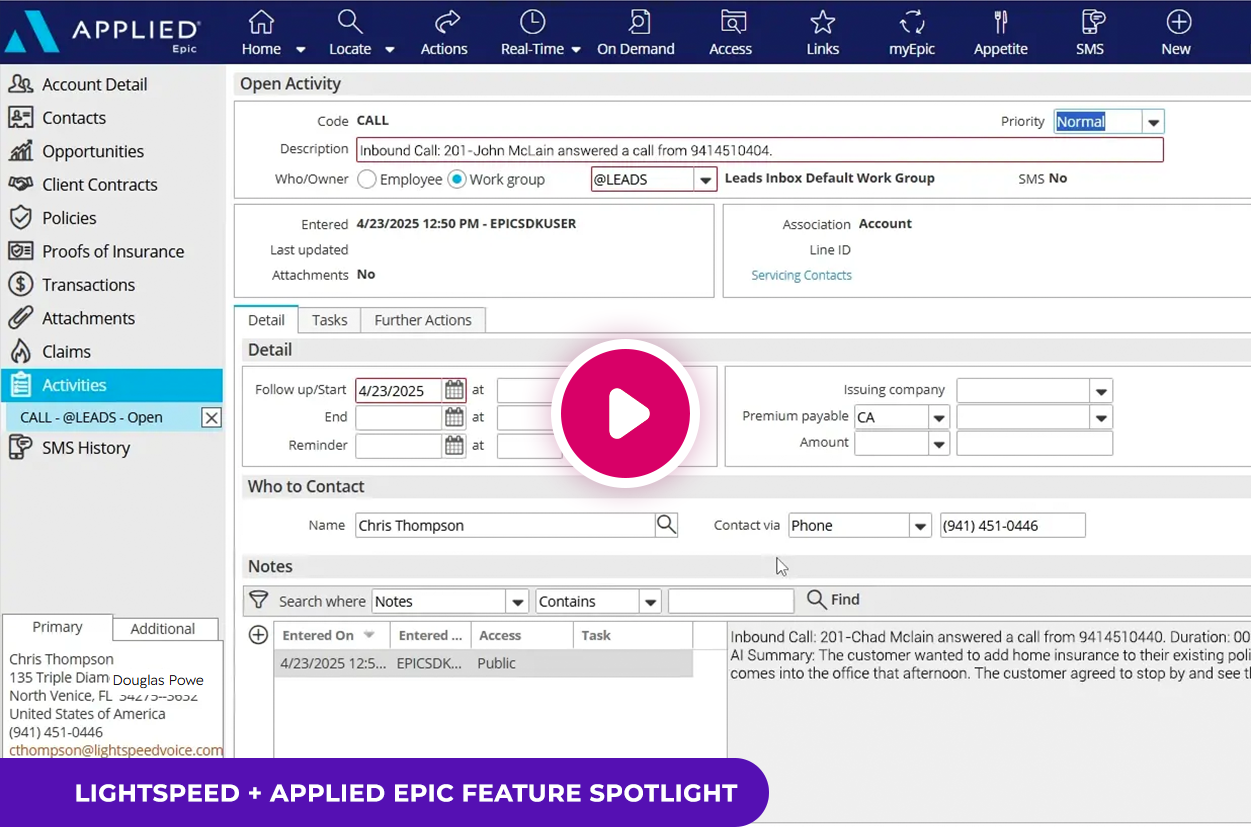
Task: Click the Find button
Action: click(x=833, y=599)
